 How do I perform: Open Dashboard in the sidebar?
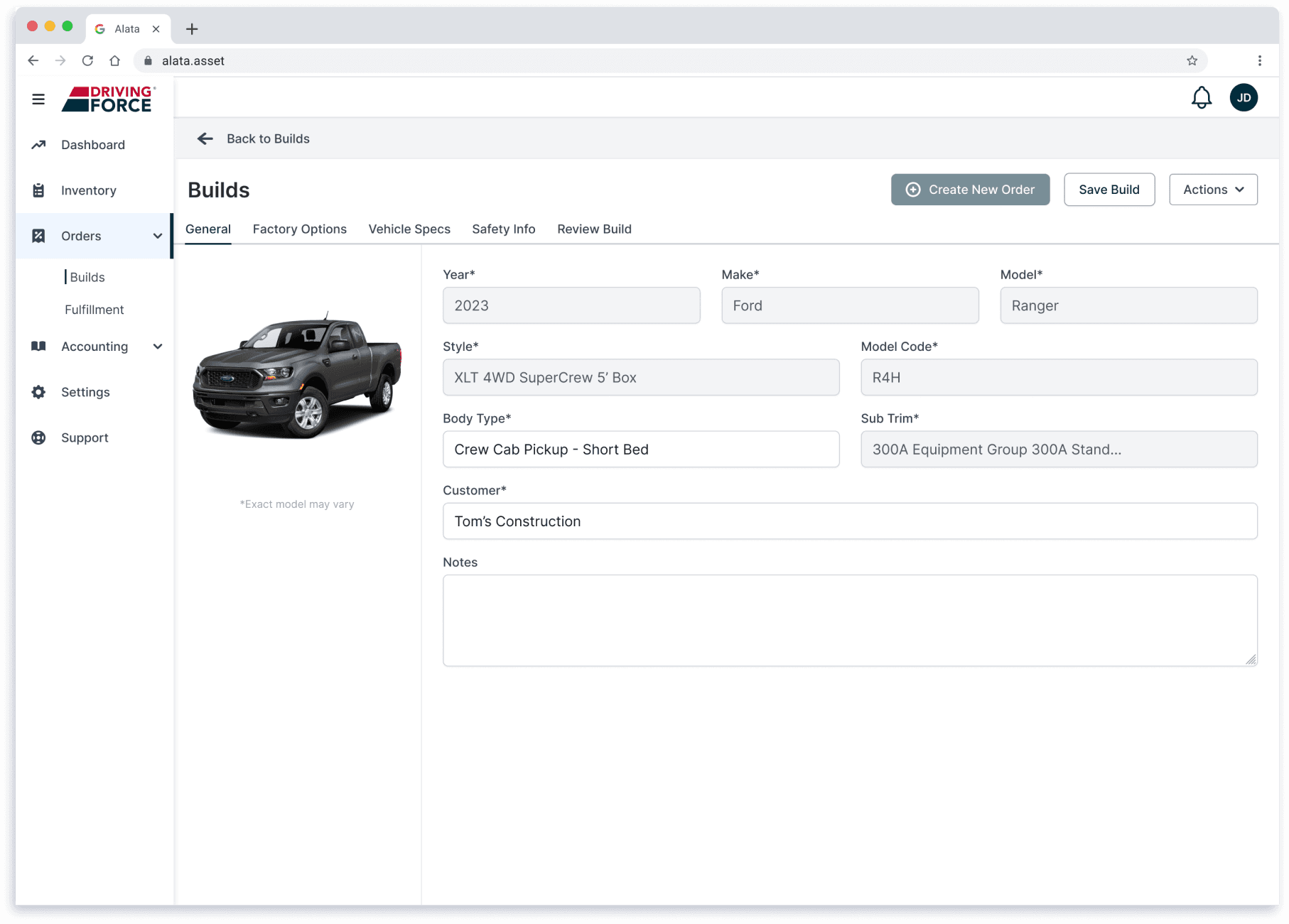[x=93, y=145]
